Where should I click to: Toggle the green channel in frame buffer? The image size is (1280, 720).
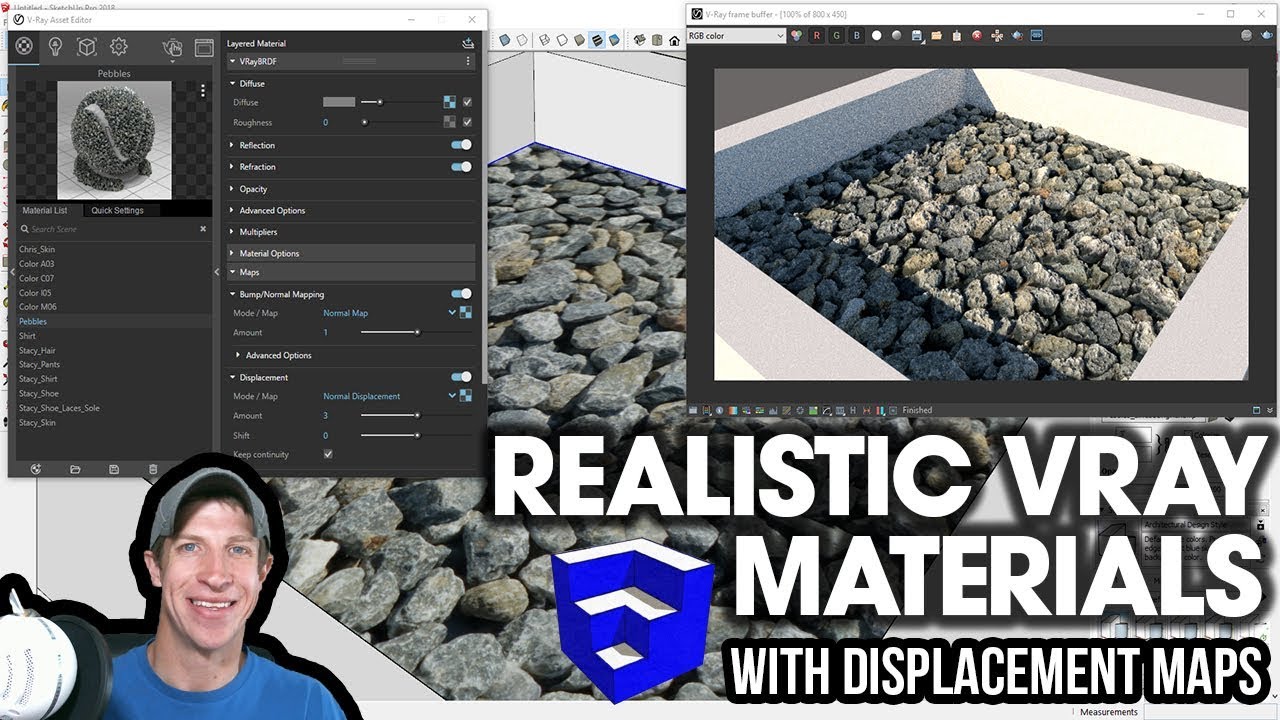pos(836,36)
